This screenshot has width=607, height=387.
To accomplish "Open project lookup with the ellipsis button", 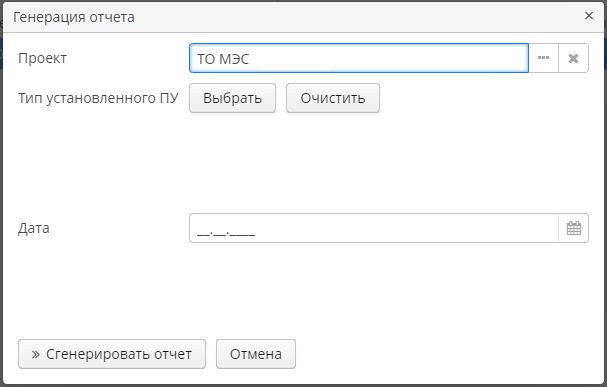I will coord(544,58).
